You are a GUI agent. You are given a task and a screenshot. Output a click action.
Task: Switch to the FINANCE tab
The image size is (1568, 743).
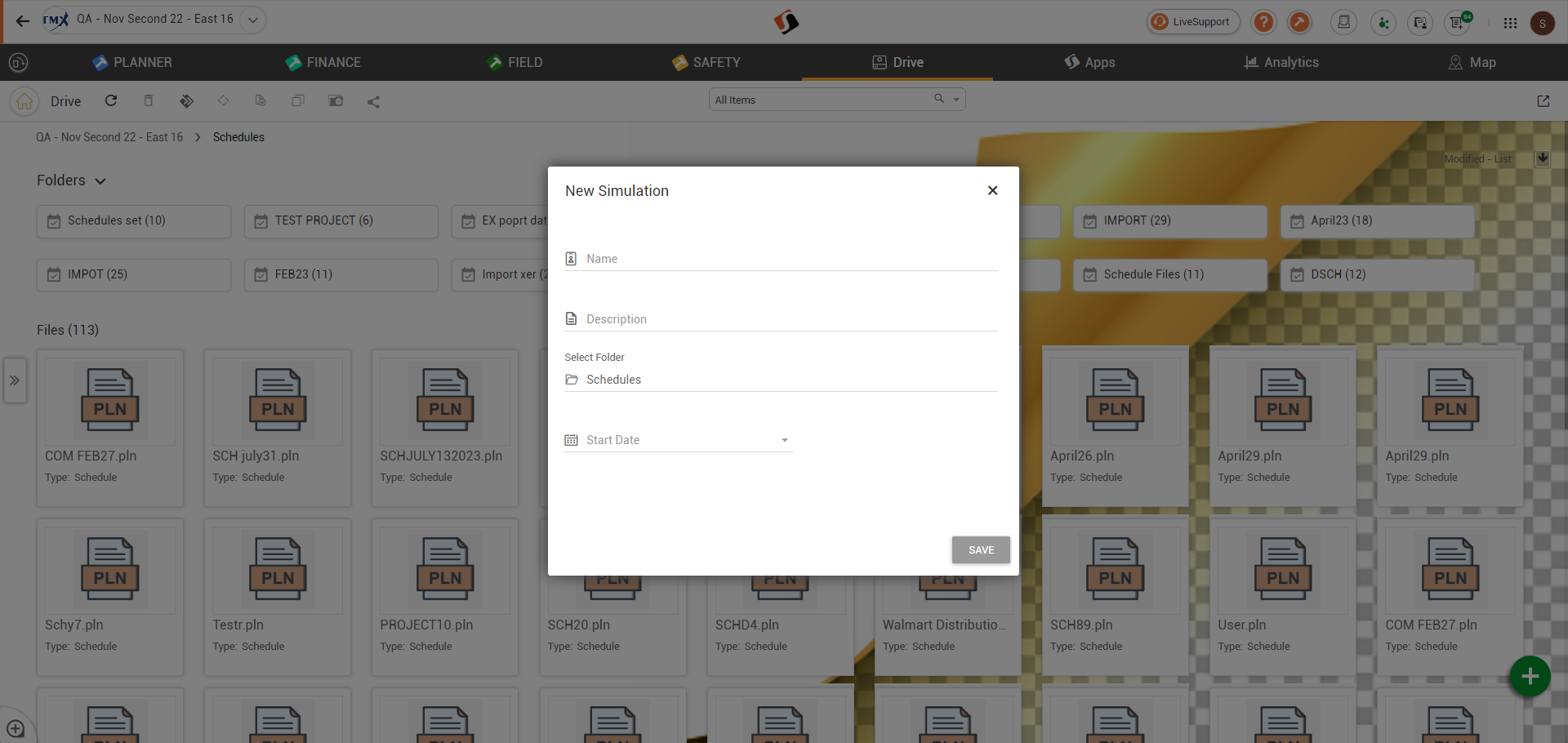323,62
